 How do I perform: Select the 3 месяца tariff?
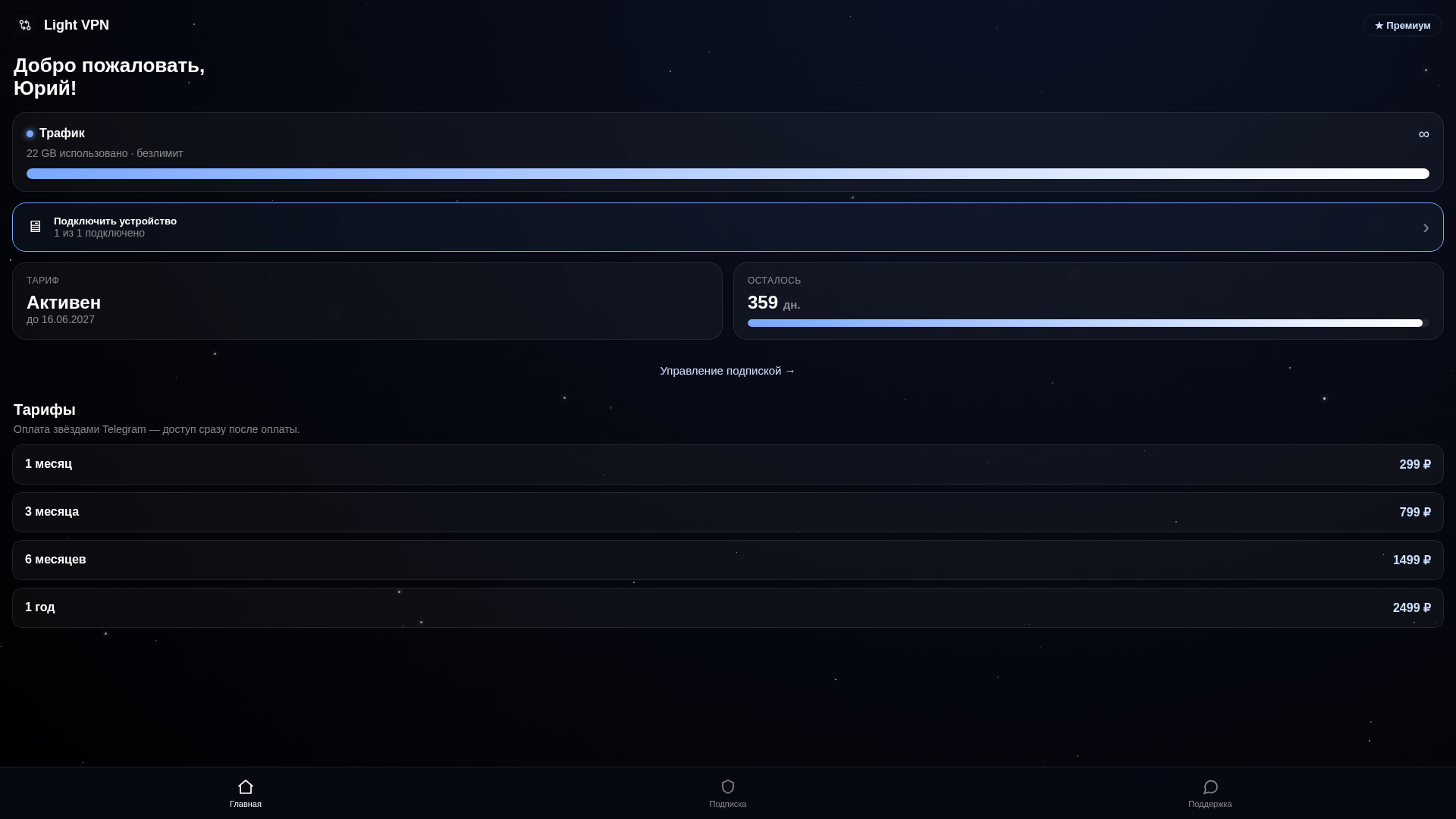pyautogui.click(x=727, y=512)
